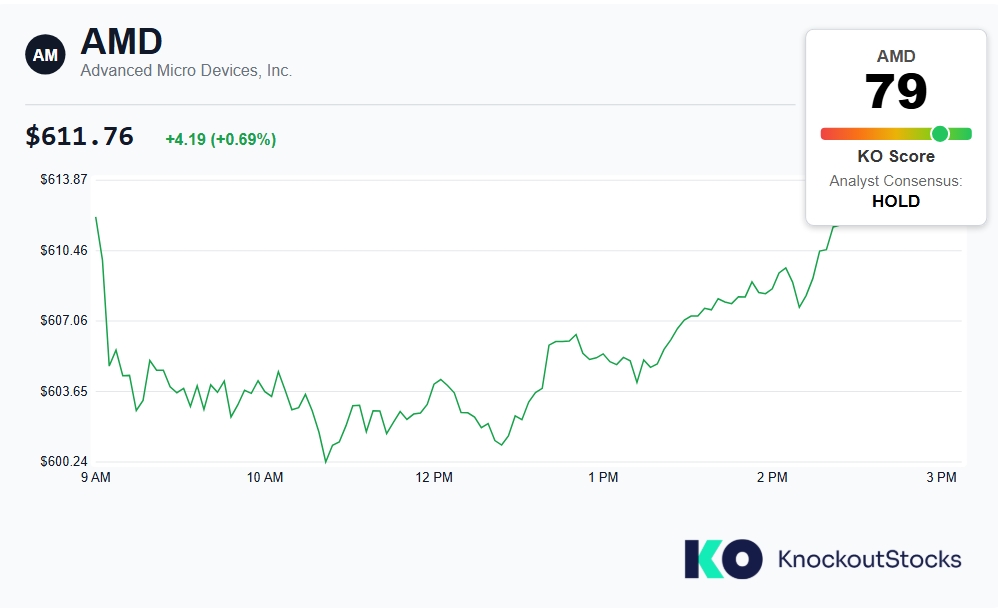Image resolution: width=998 pixels, height=611 pixels.
Task: Click the AMD ticker heading
Action: tap(122, 41)
